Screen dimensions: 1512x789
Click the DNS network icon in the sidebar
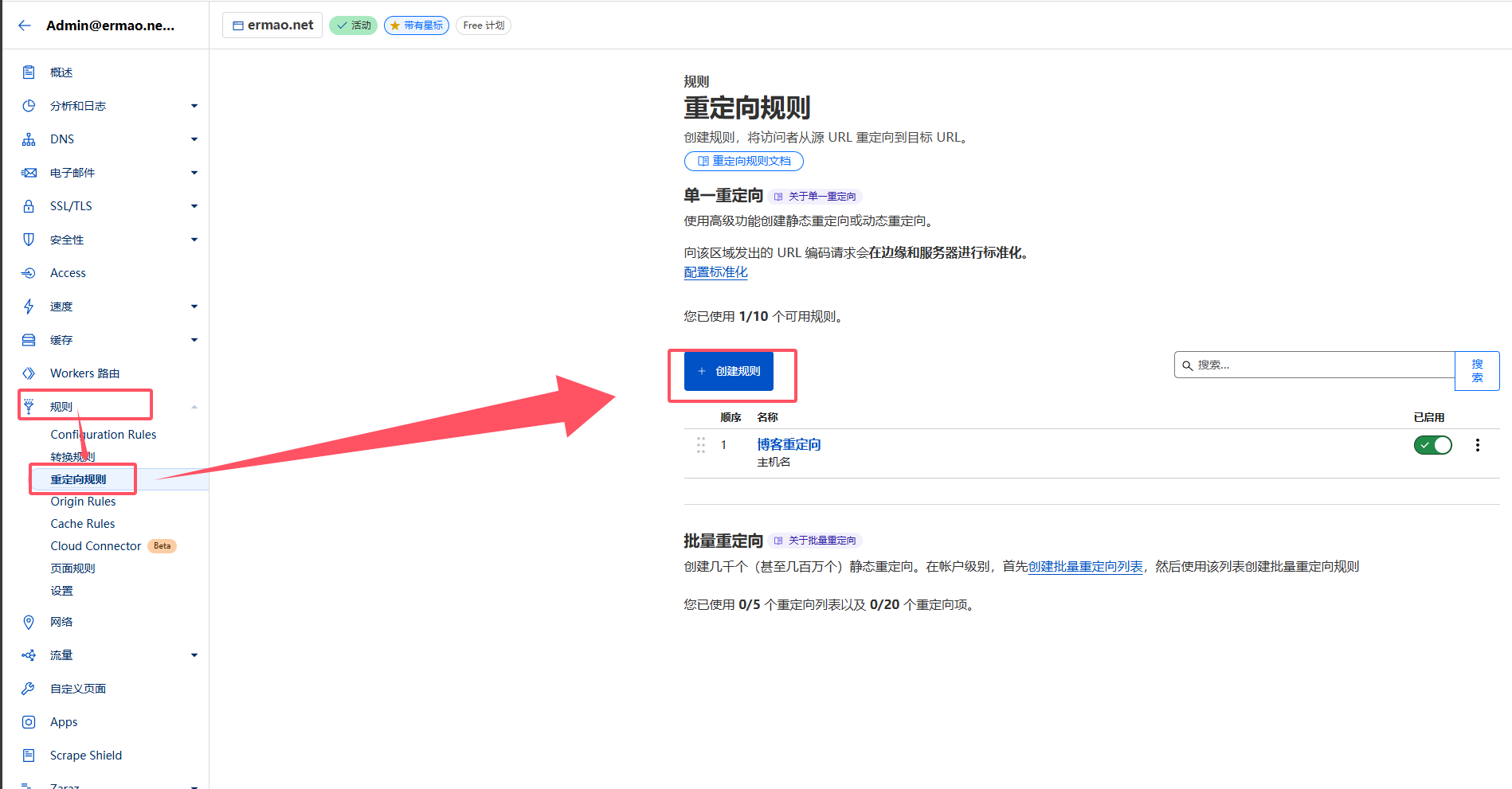29,139
